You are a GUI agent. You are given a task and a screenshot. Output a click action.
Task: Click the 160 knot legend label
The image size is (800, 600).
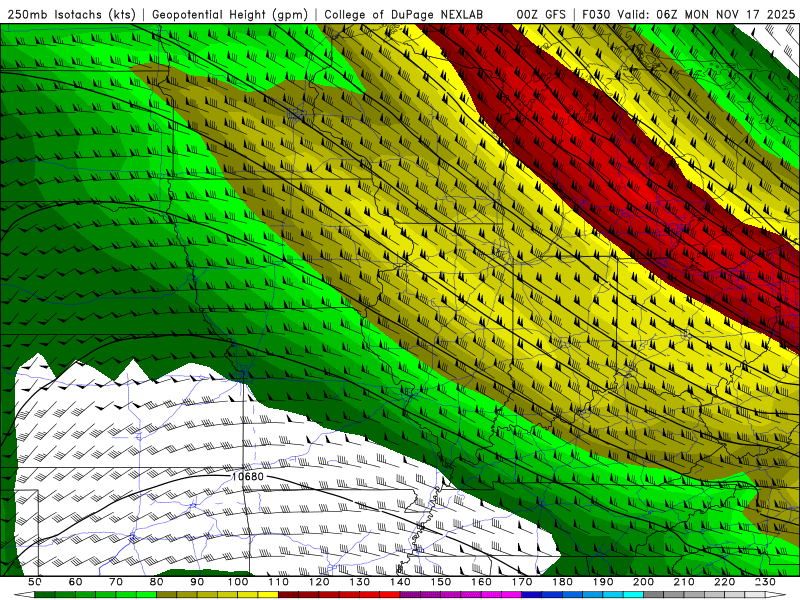pyautogui.click(x=481, y=582)
